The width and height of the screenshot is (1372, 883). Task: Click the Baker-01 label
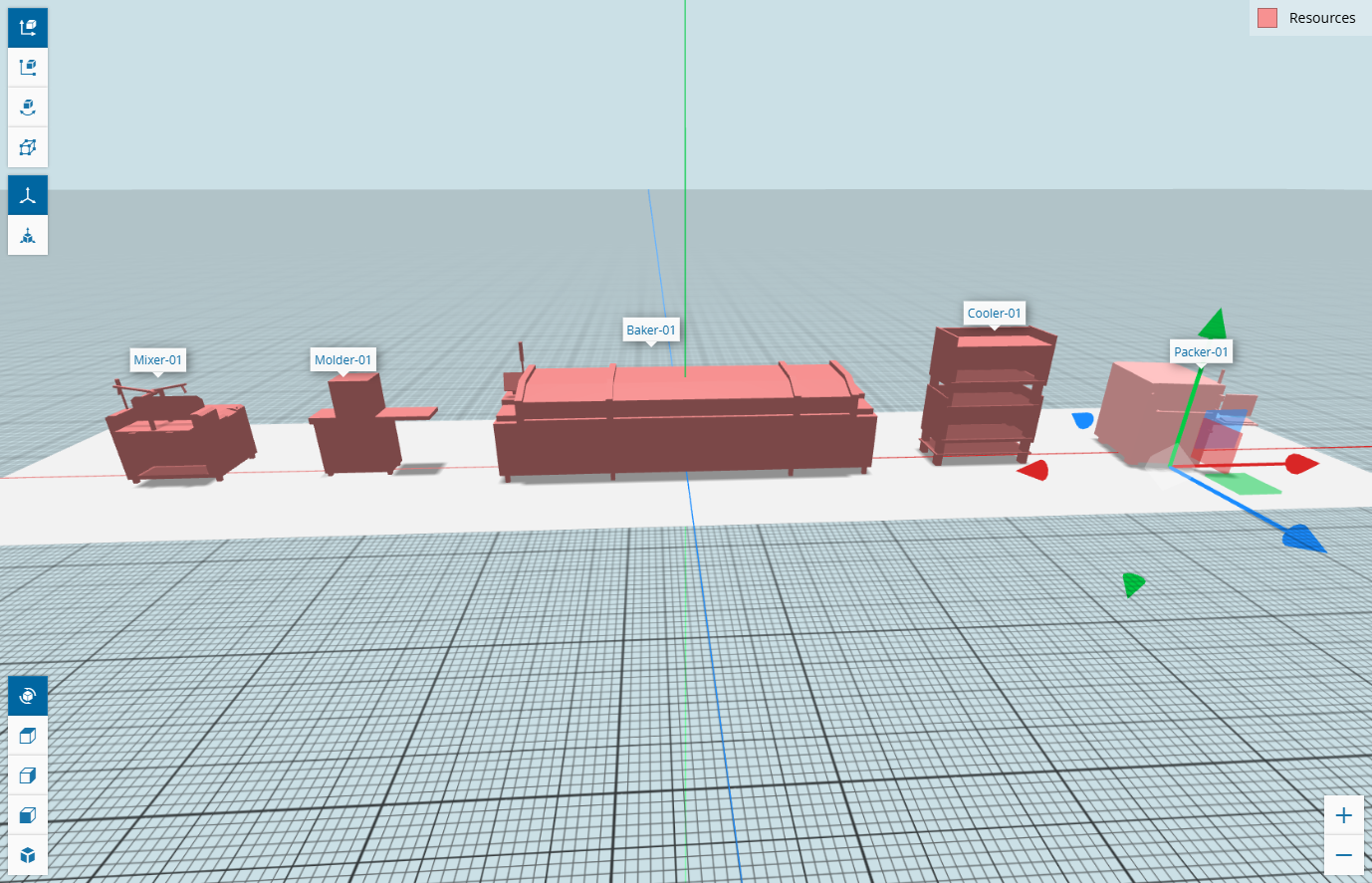tap(650, 330)
